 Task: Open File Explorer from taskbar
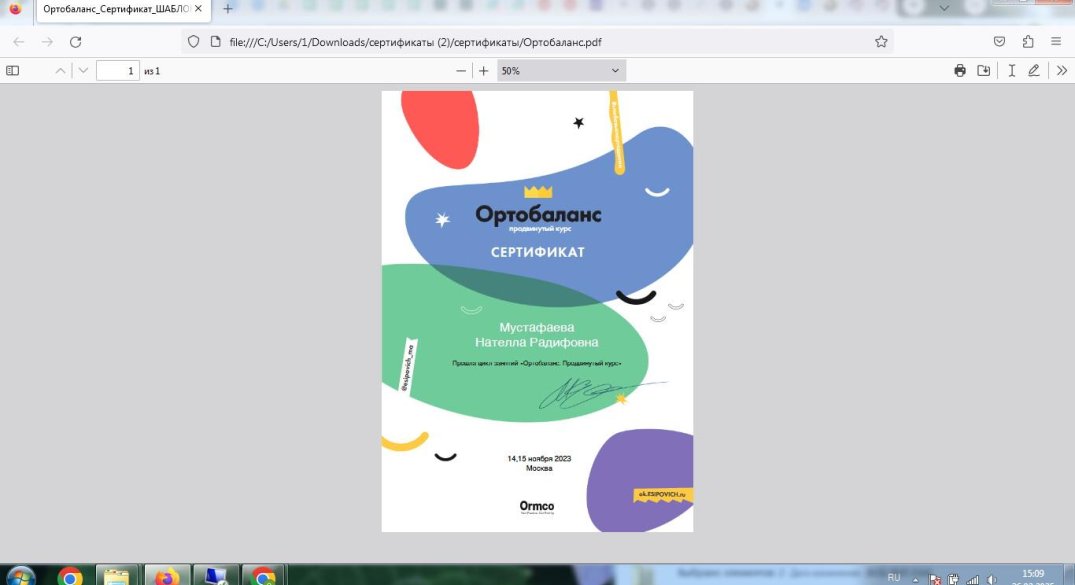[x=117, y=577]
